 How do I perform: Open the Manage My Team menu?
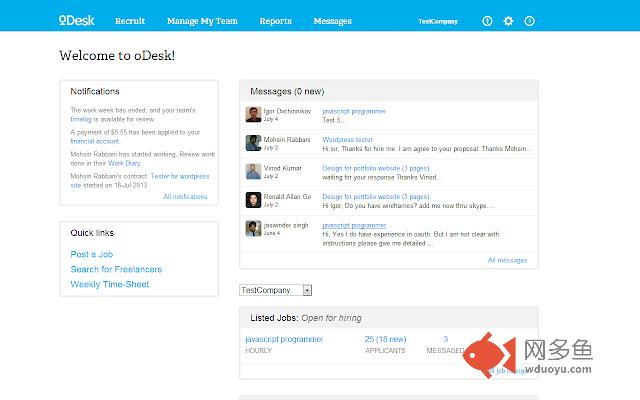[202, 21]
